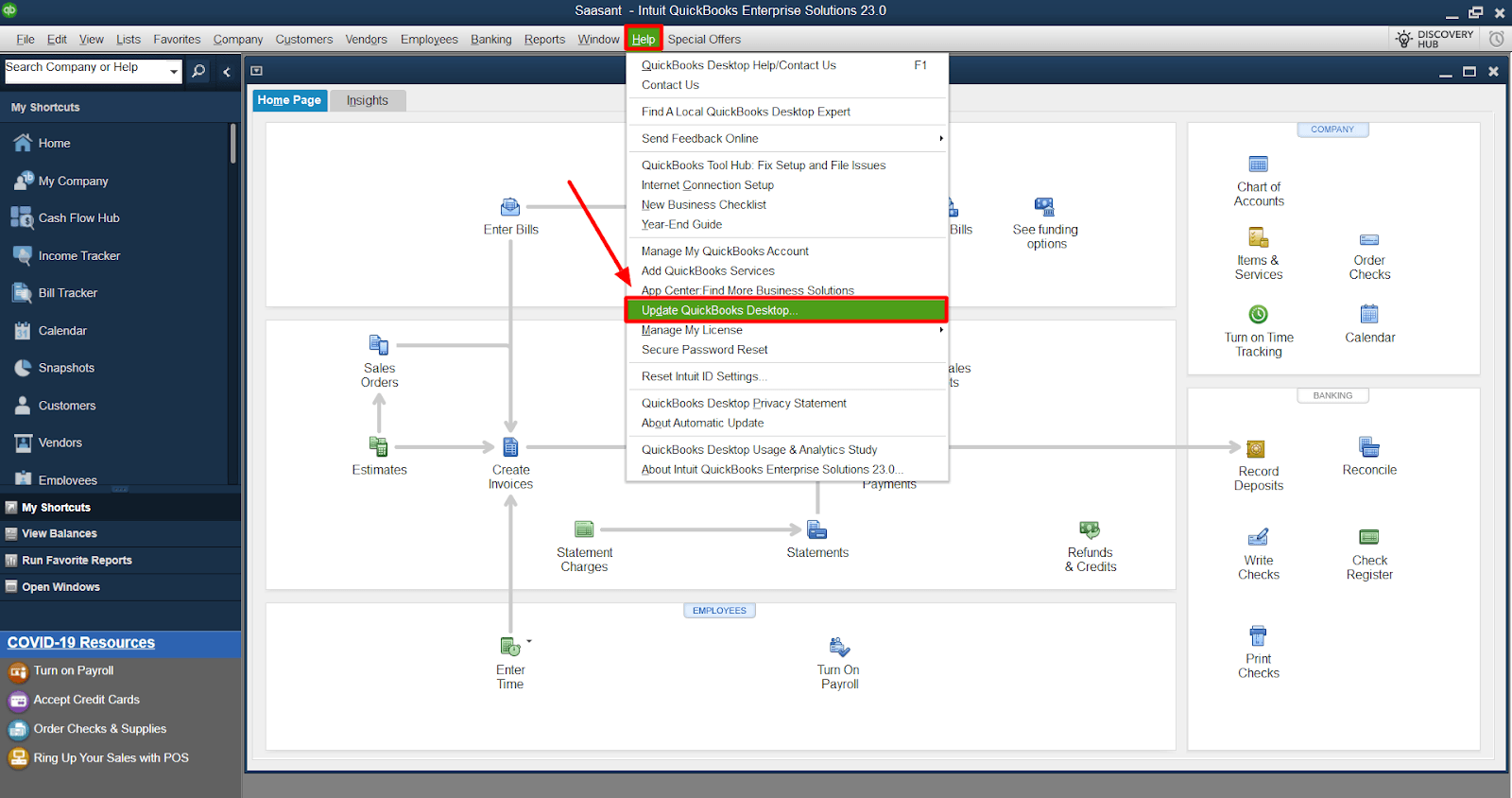
Task: Expand Manage My License submenu
Action: pyautogui.click(x=940, y=330)
